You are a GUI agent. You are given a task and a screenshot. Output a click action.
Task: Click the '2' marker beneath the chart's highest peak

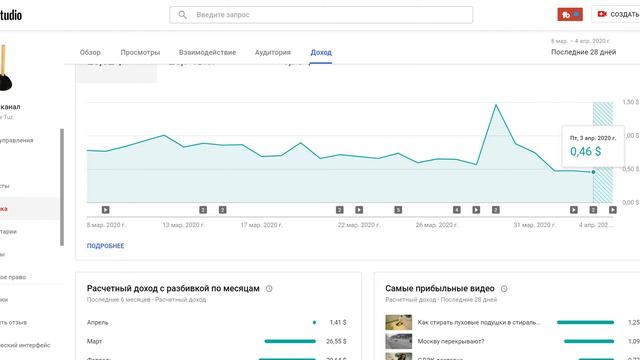click(x=496, y=210)
